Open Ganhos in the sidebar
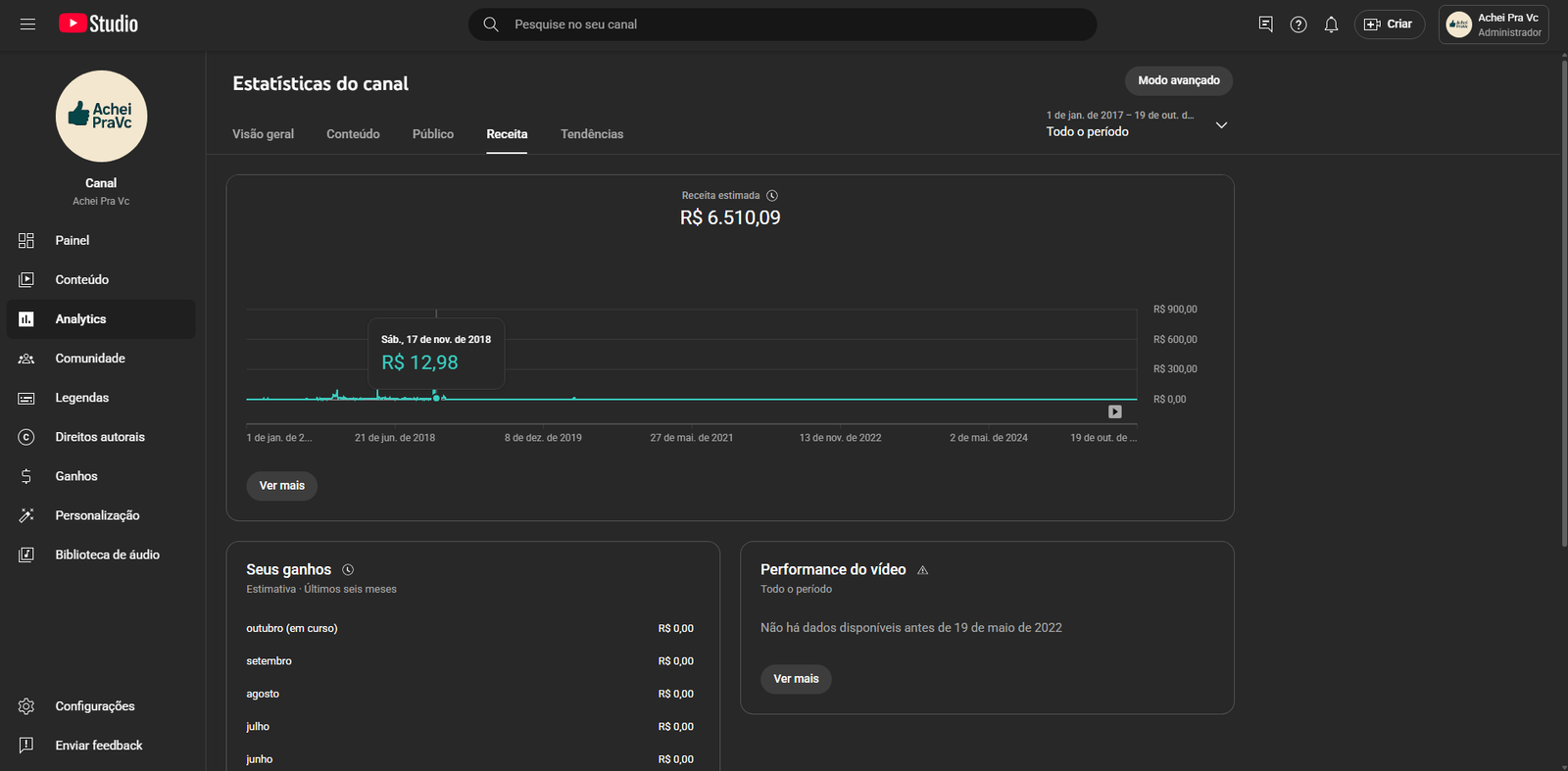The image size is (1568, 771). [x=76, y=476]
